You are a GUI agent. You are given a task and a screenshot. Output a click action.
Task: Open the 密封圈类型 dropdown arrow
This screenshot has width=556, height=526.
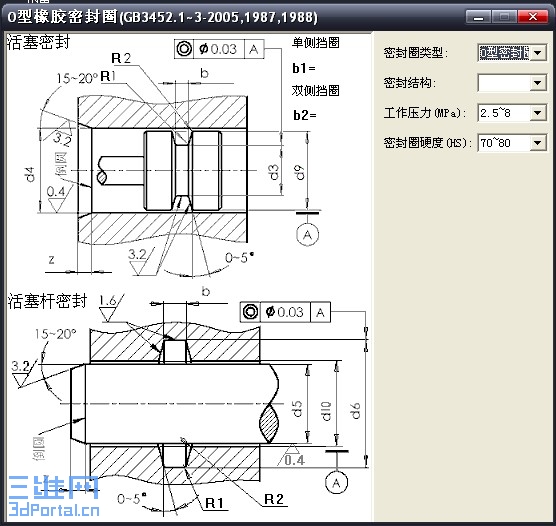pyautogui.click(x=538, y=53)
